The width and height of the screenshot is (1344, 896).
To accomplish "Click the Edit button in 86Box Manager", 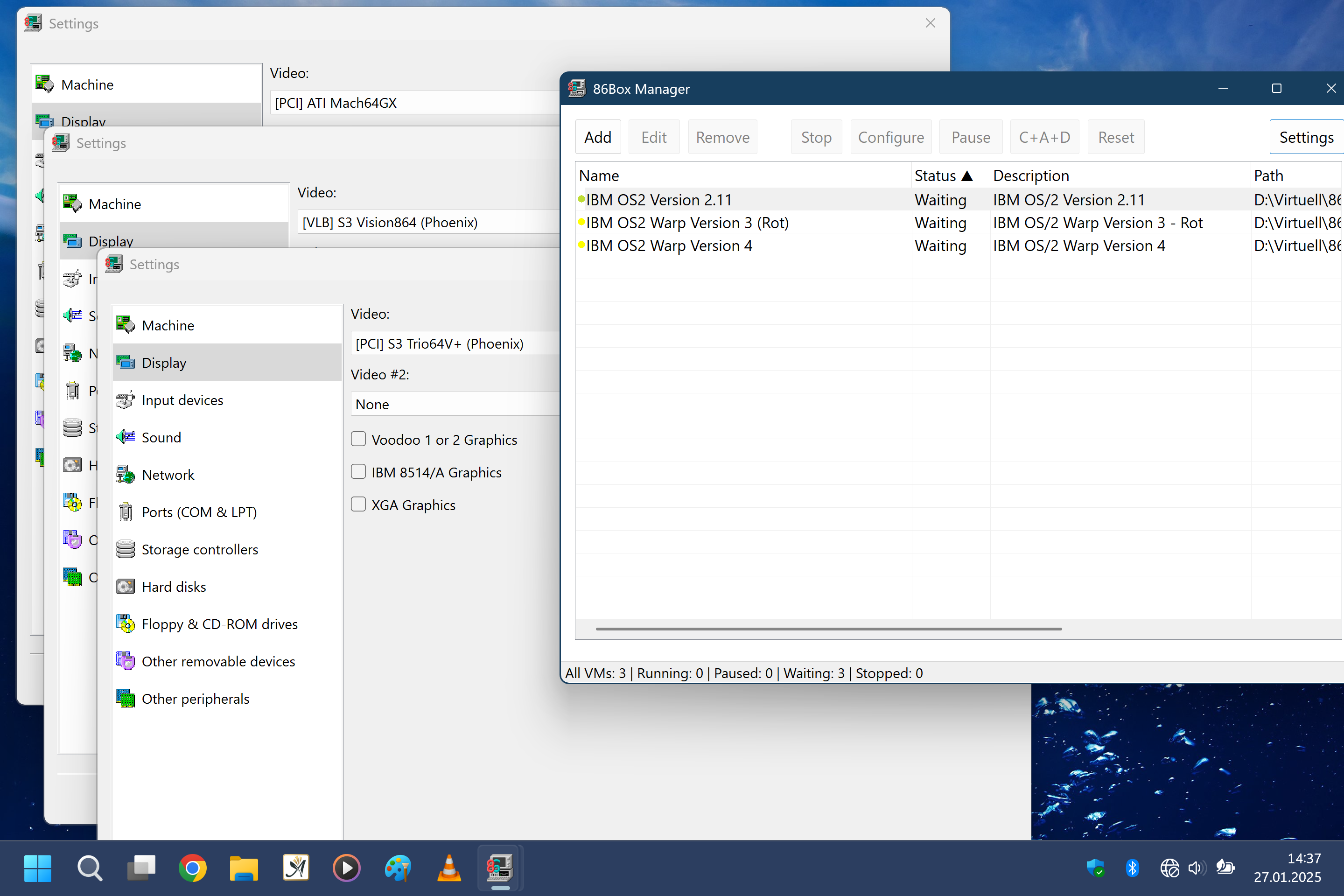I will click(x=654, y=137).
